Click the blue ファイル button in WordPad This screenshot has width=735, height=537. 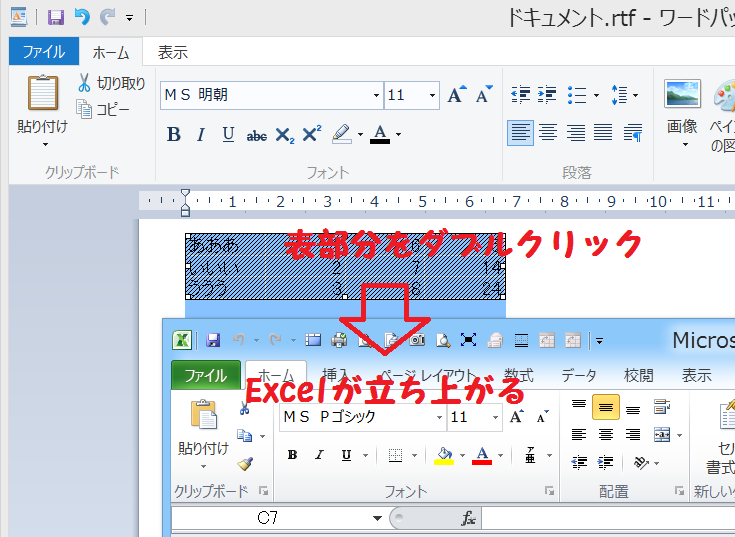click(x=44, y=52)
